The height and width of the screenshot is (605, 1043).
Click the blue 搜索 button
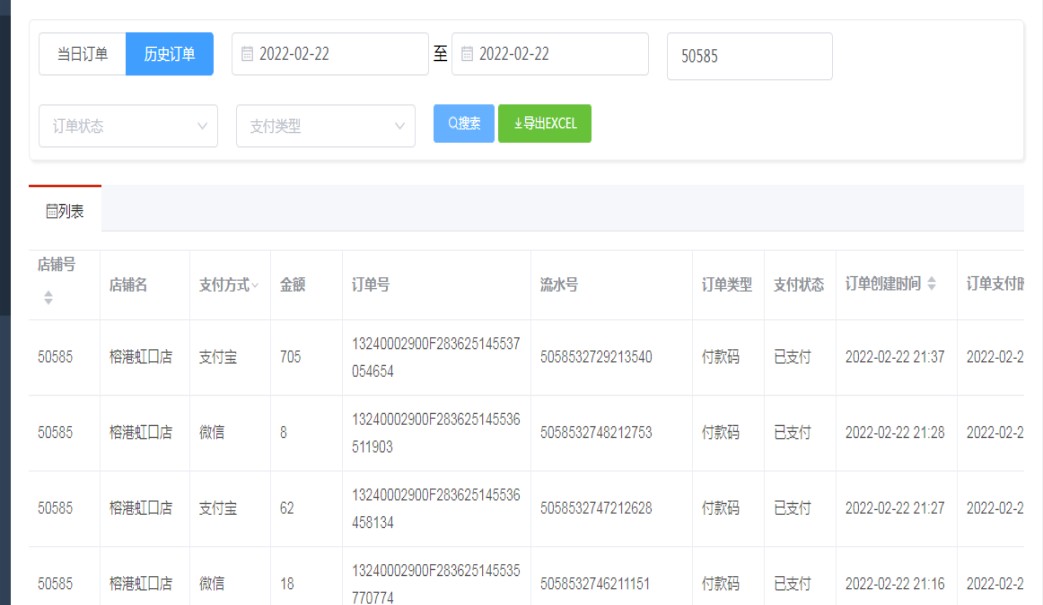[463, 124]
